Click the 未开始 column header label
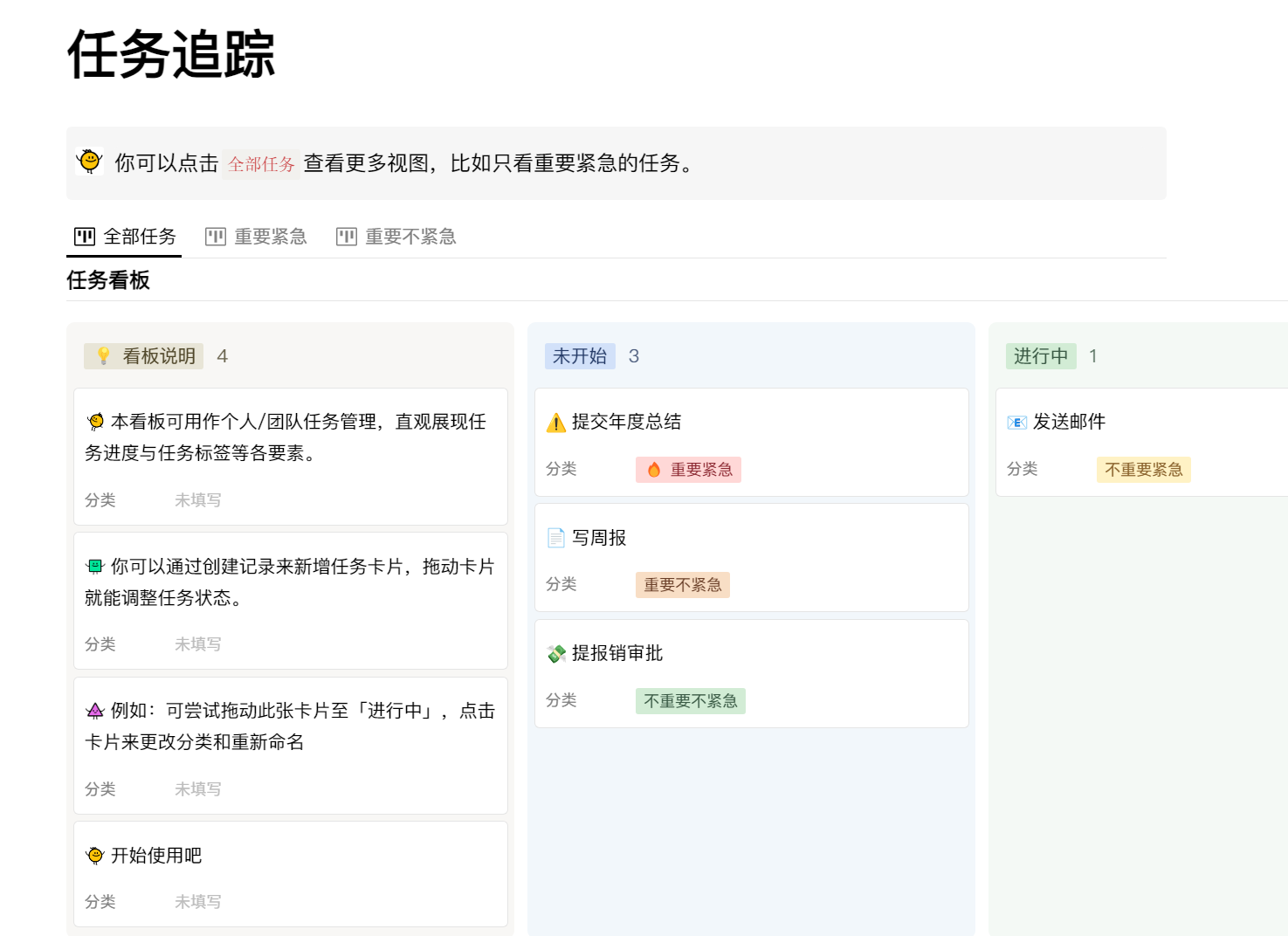The height and width of the screenshot is (936, 1288). (x=580, y=356)
